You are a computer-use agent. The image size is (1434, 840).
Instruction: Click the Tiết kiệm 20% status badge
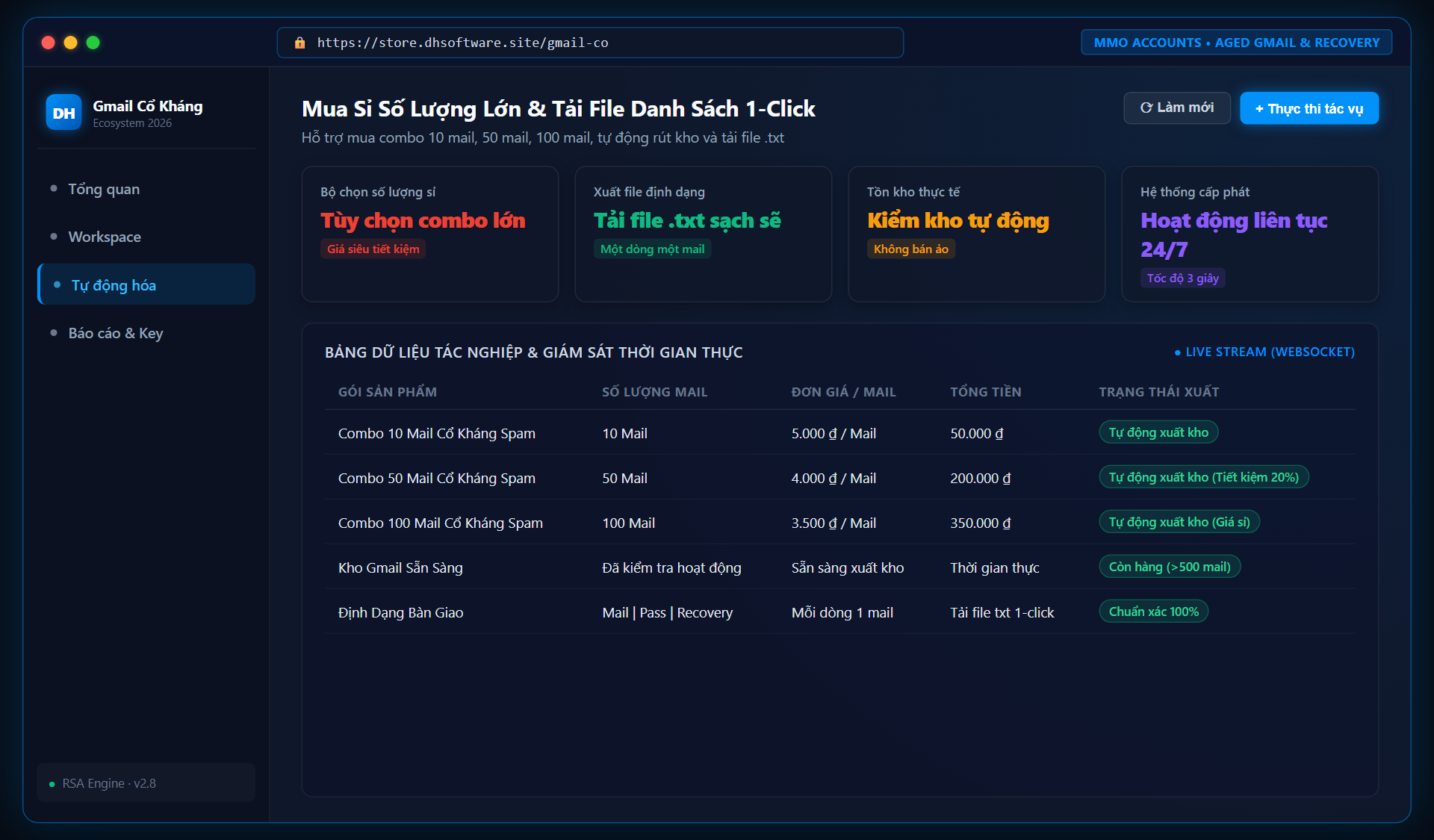1203,477
